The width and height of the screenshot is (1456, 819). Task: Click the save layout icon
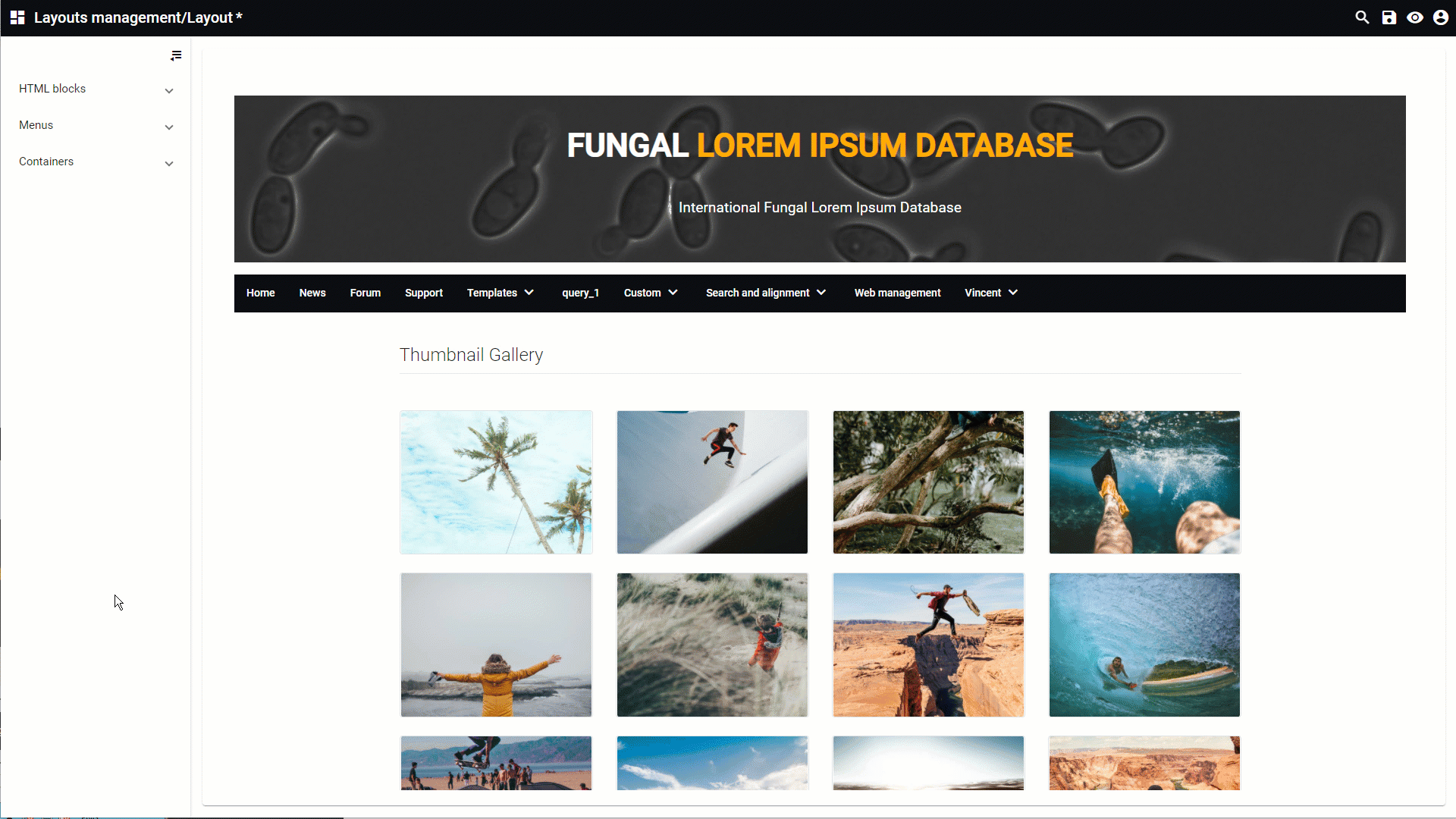(1389, 17)
